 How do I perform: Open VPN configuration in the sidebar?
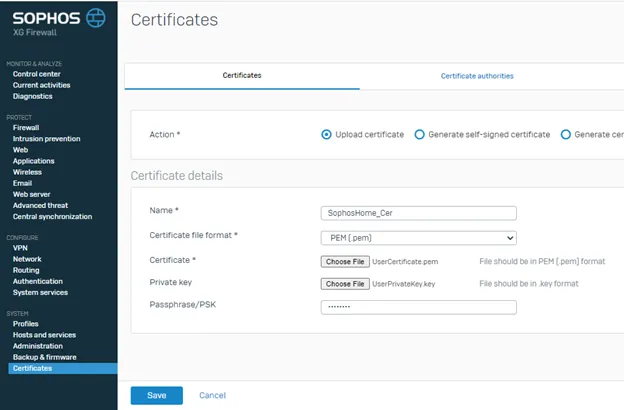click(20, 248)
